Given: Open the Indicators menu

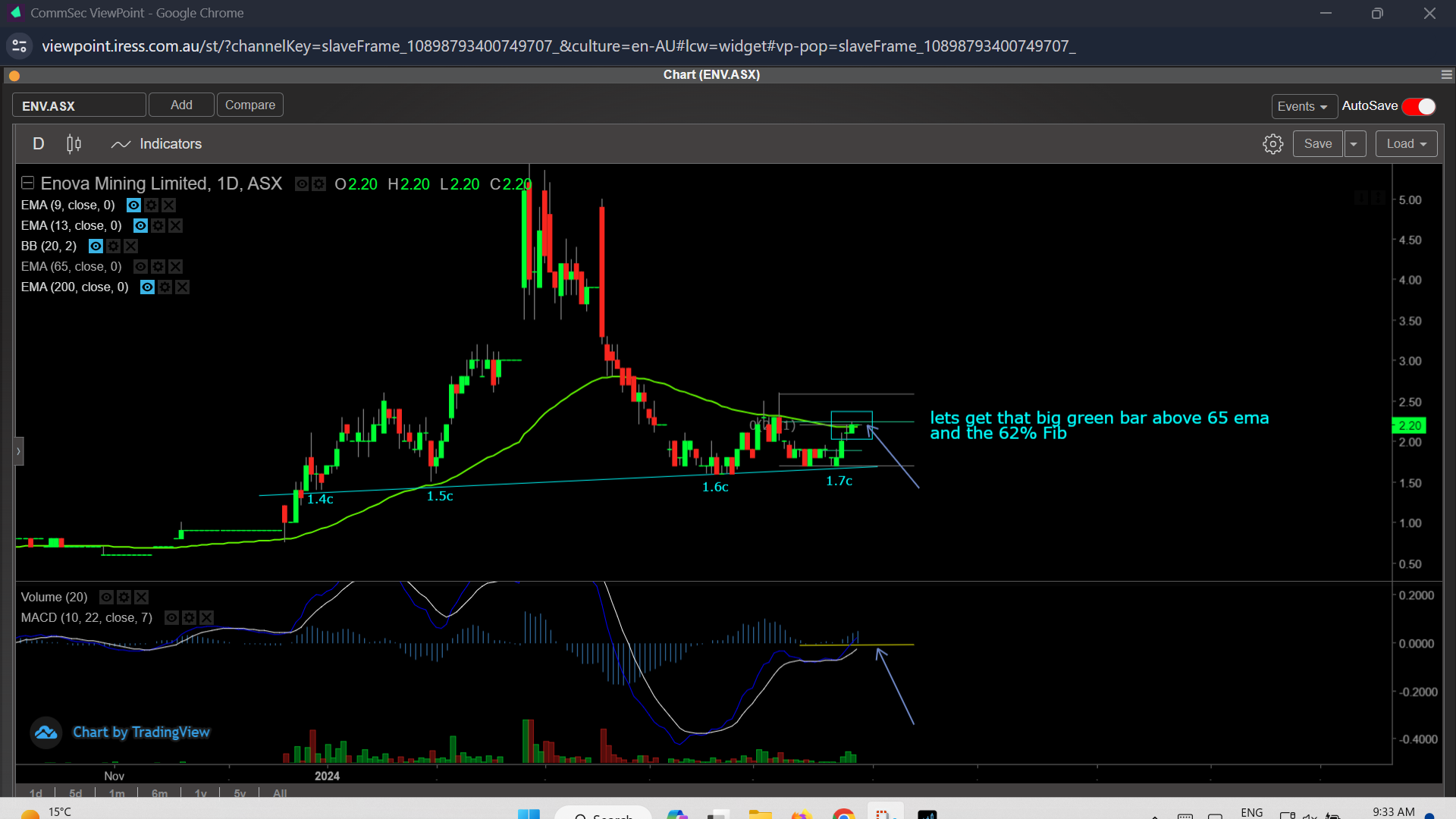Looking at the screenshot, I should [156, 144].
